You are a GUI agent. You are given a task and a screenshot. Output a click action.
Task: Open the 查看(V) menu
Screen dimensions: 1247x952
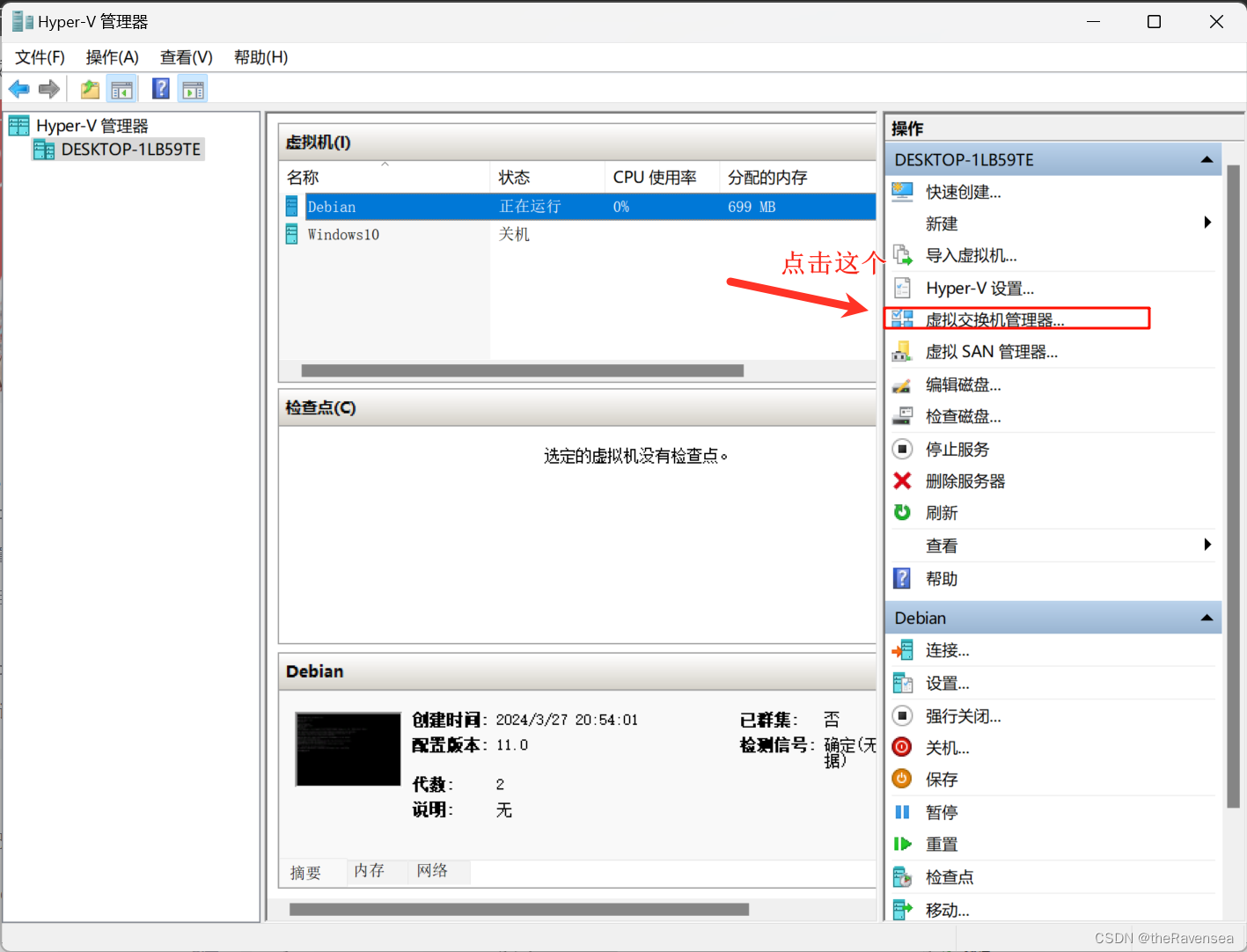tap(186, 57)
